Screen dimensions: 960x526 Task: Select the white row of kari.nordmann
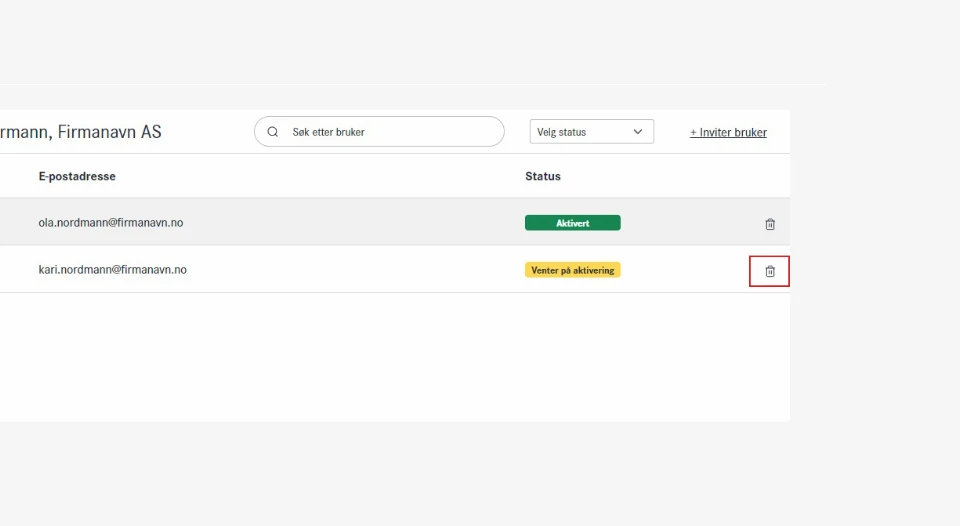pos(350,270)
